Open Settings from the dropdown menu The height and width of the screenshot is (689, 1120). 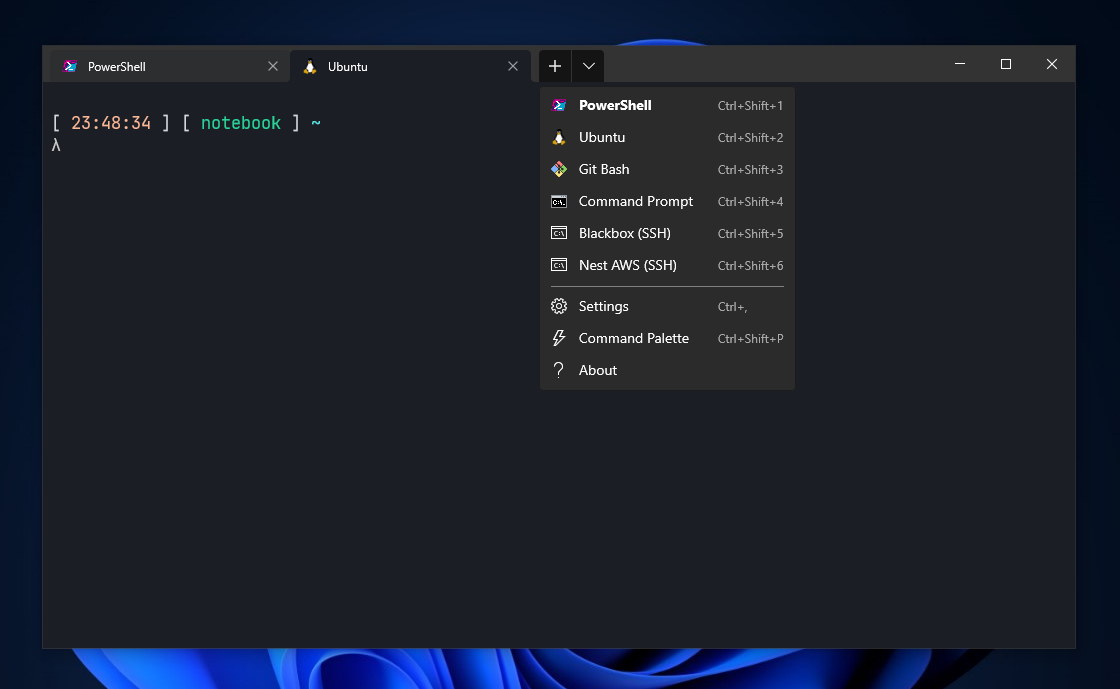pos(667,306)
